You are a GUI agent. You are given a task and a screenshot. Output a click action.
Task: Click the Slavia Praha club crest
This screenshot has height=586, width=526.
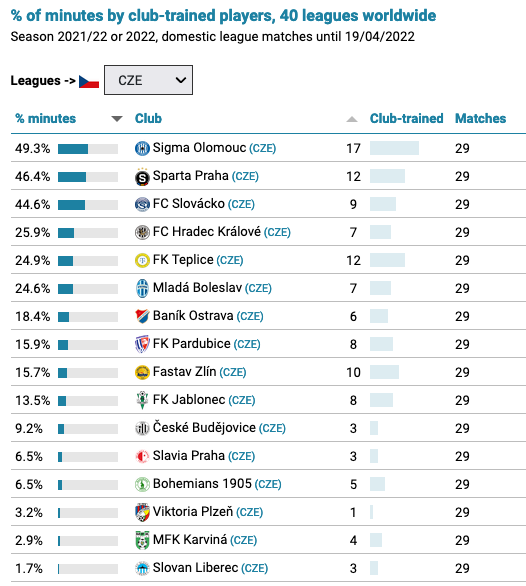pos(142,456)
